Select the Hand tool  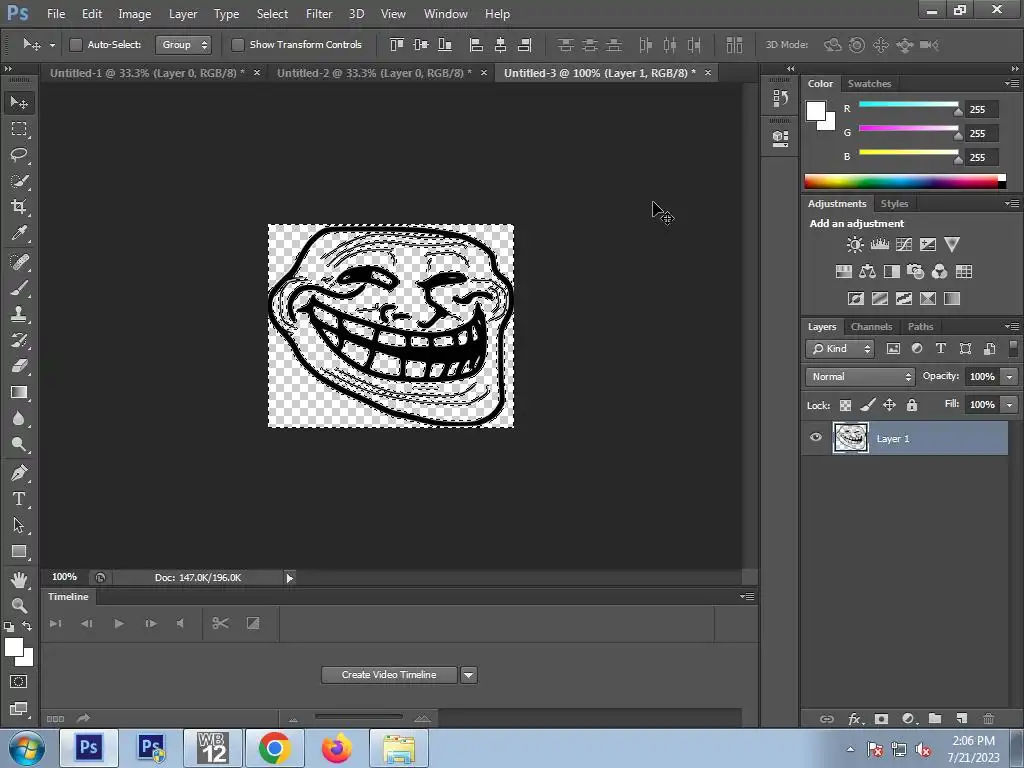click(x=19, y=579)
